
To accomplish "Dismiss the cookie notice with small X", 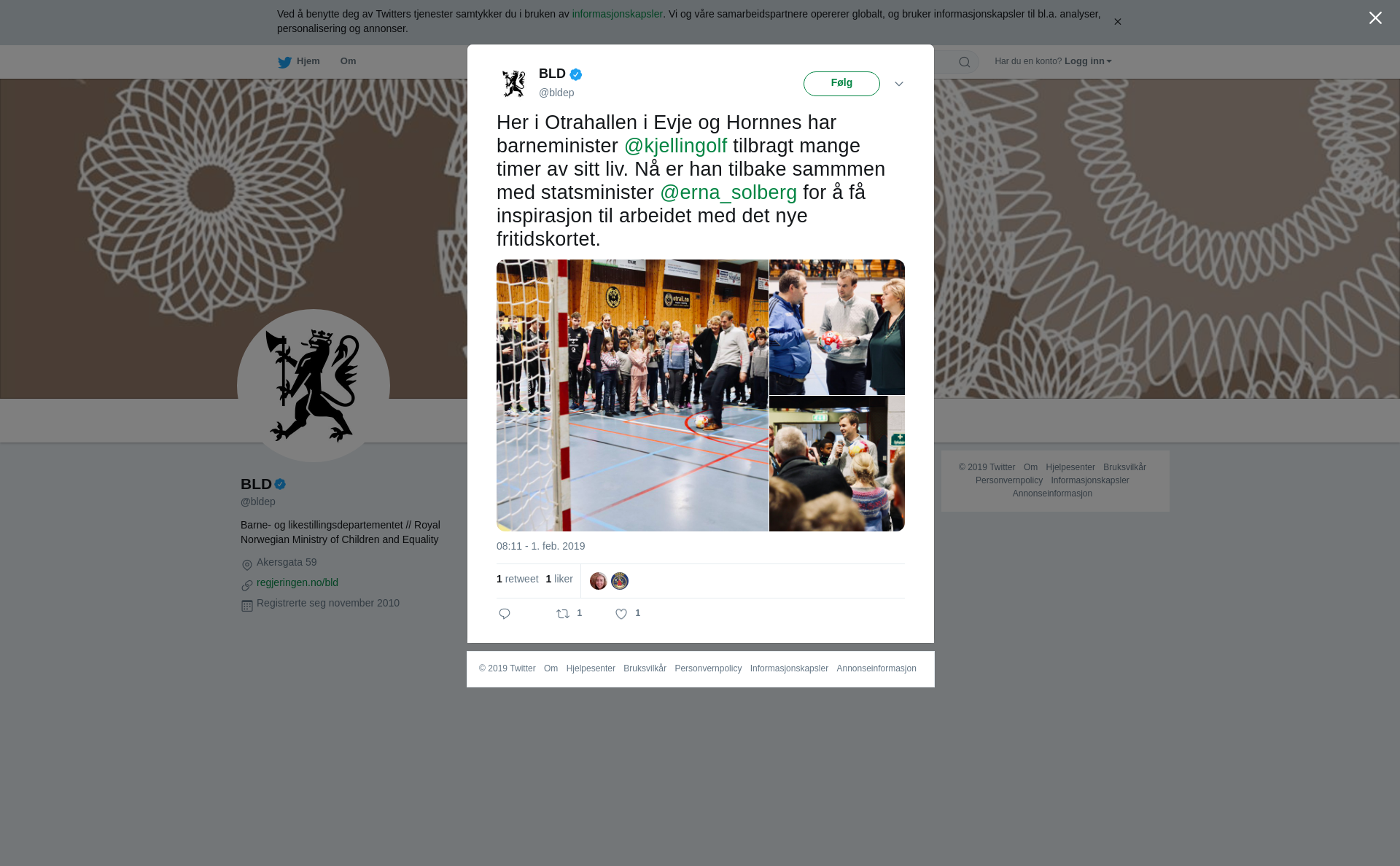I will tap(1117, 22).
